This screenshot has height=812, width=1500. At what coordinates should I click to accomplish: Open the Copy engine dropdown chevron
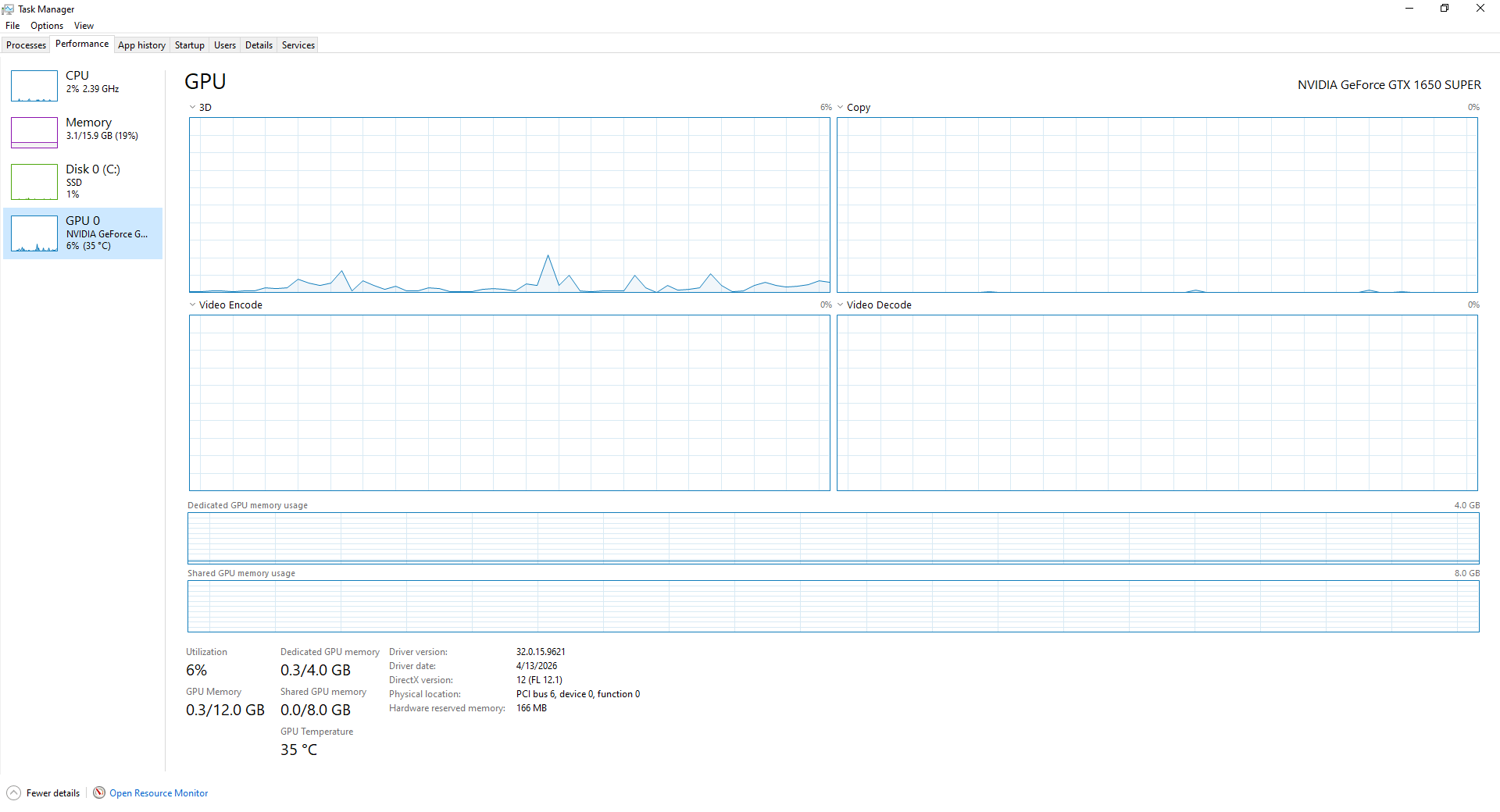coord(841,108)
